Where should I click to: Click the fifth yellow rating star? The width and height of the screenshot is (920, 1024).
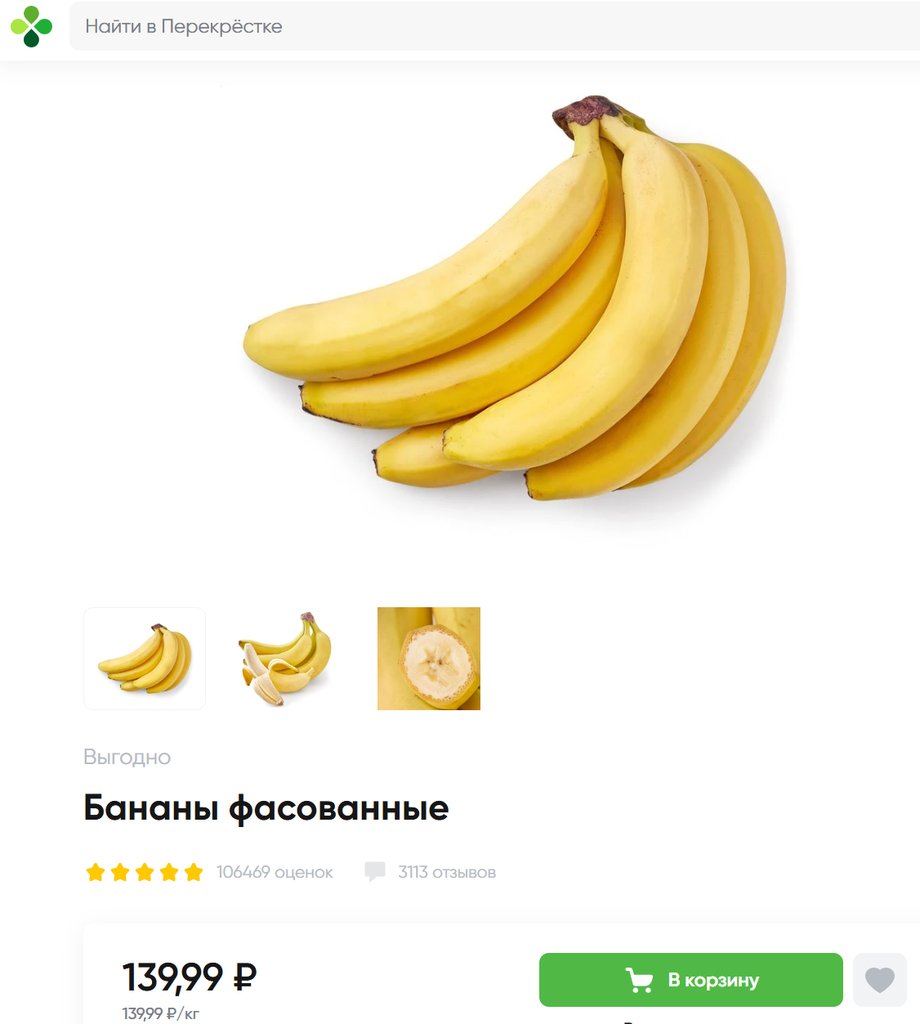(x=193, y=872)
